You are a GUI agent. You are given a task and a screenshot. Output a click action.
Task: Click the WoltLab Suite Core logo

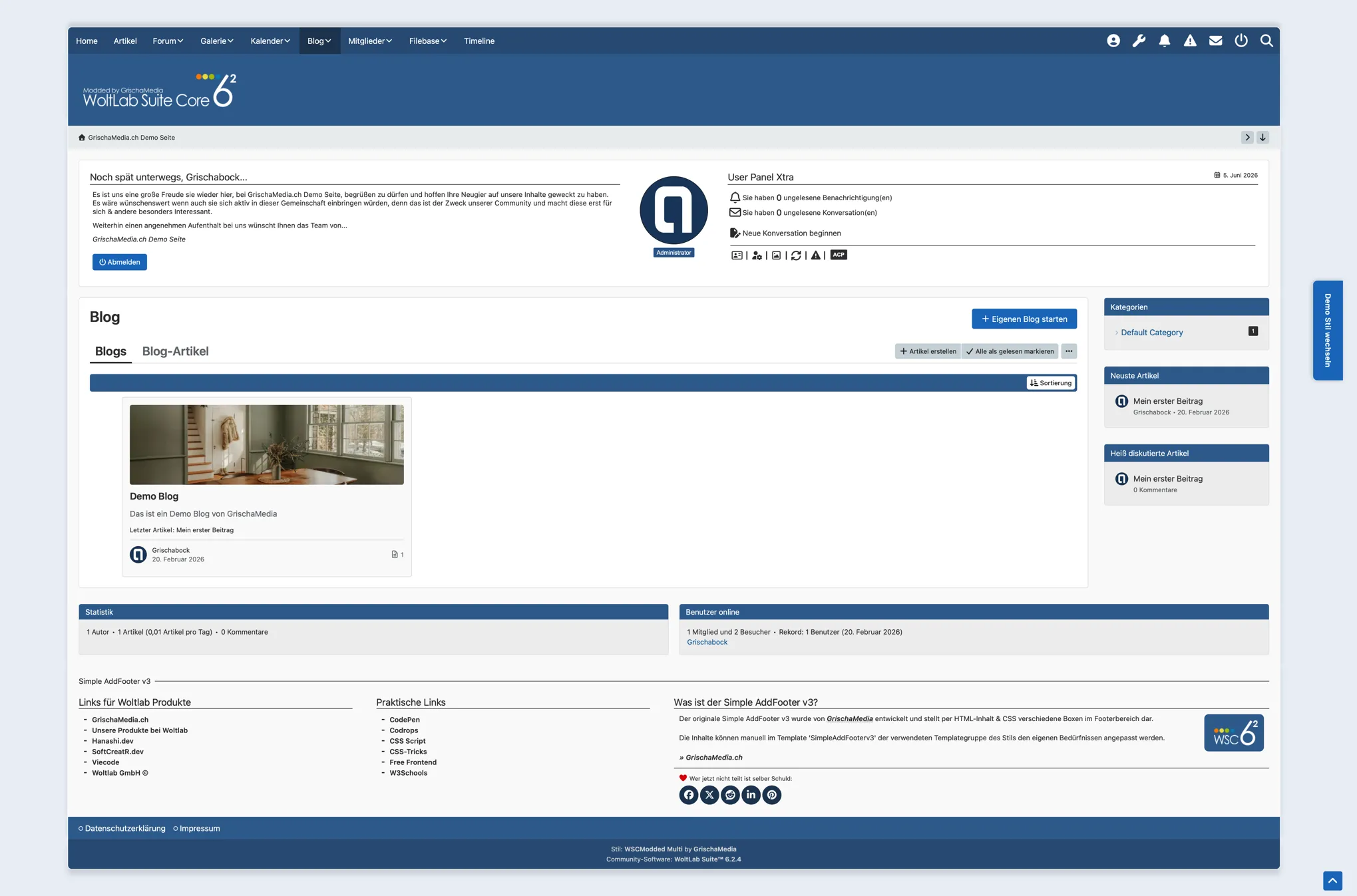[x=159, y=90]
